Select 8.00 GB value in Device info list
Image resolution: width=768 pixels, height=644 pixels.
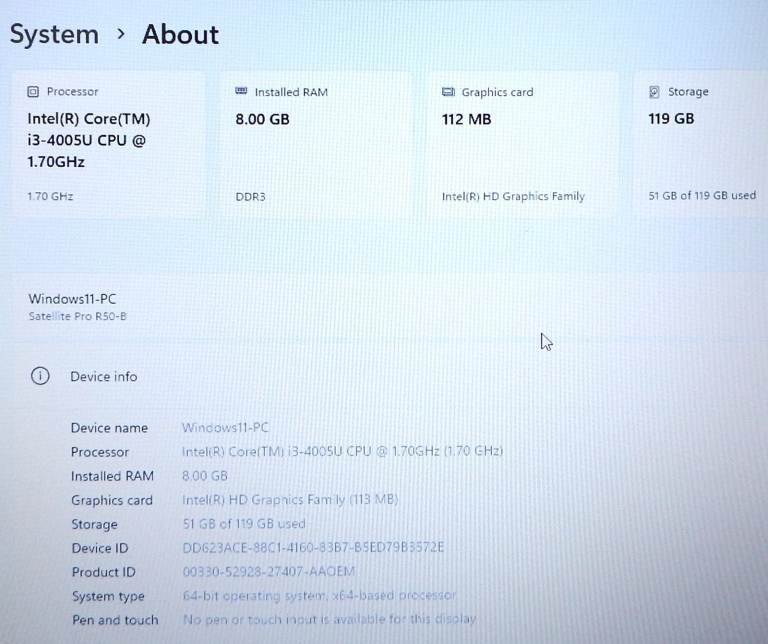coord(205,476)
